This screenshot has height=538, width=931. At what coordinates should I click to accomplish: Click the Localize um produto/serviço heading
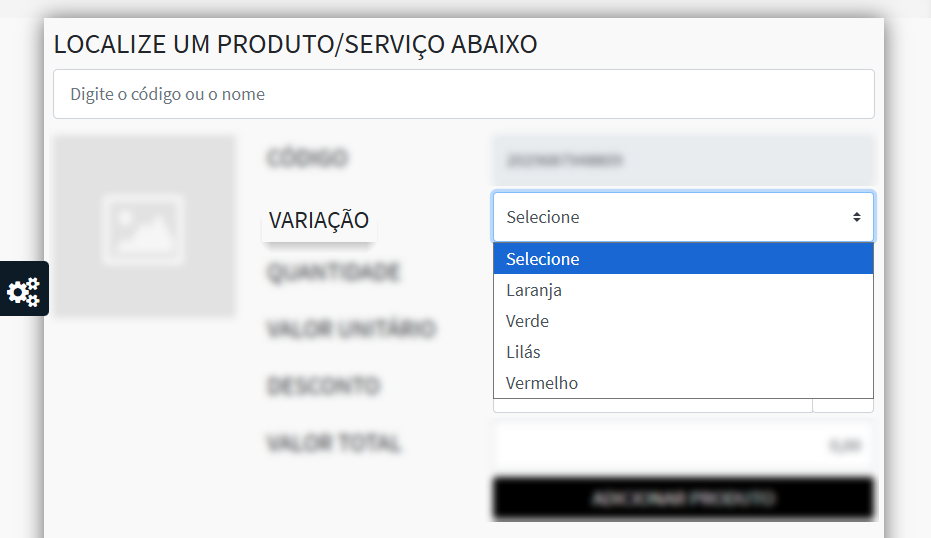296,45
